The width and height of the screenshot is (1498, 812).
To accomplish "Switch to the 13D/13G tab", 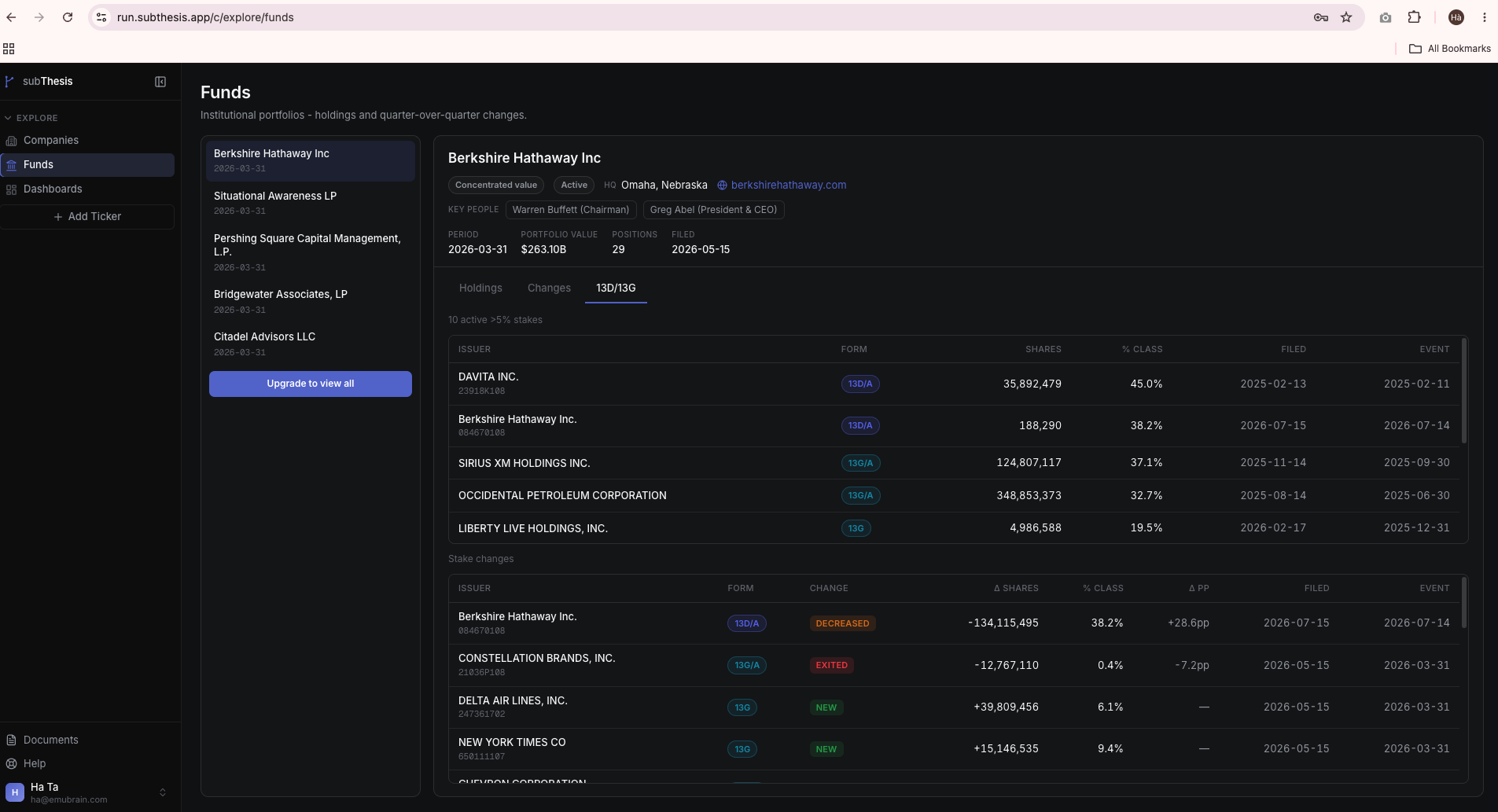I will 616,288.
